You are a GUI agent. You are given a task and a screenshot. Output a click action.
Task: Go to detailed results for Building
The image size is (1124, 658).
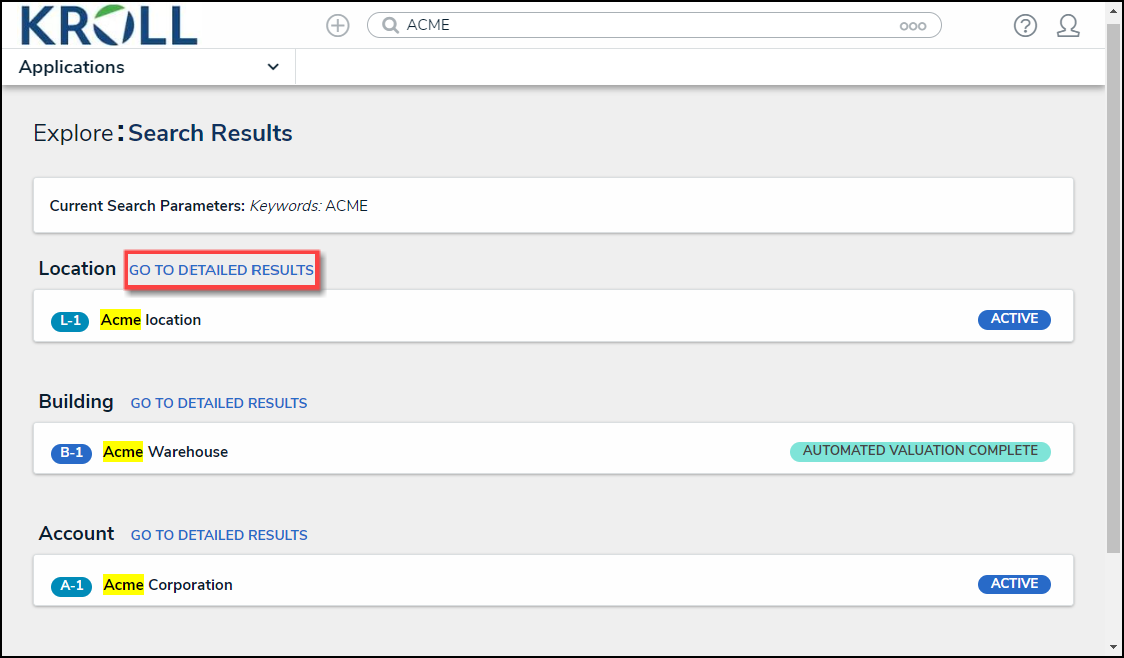point(219,403)
